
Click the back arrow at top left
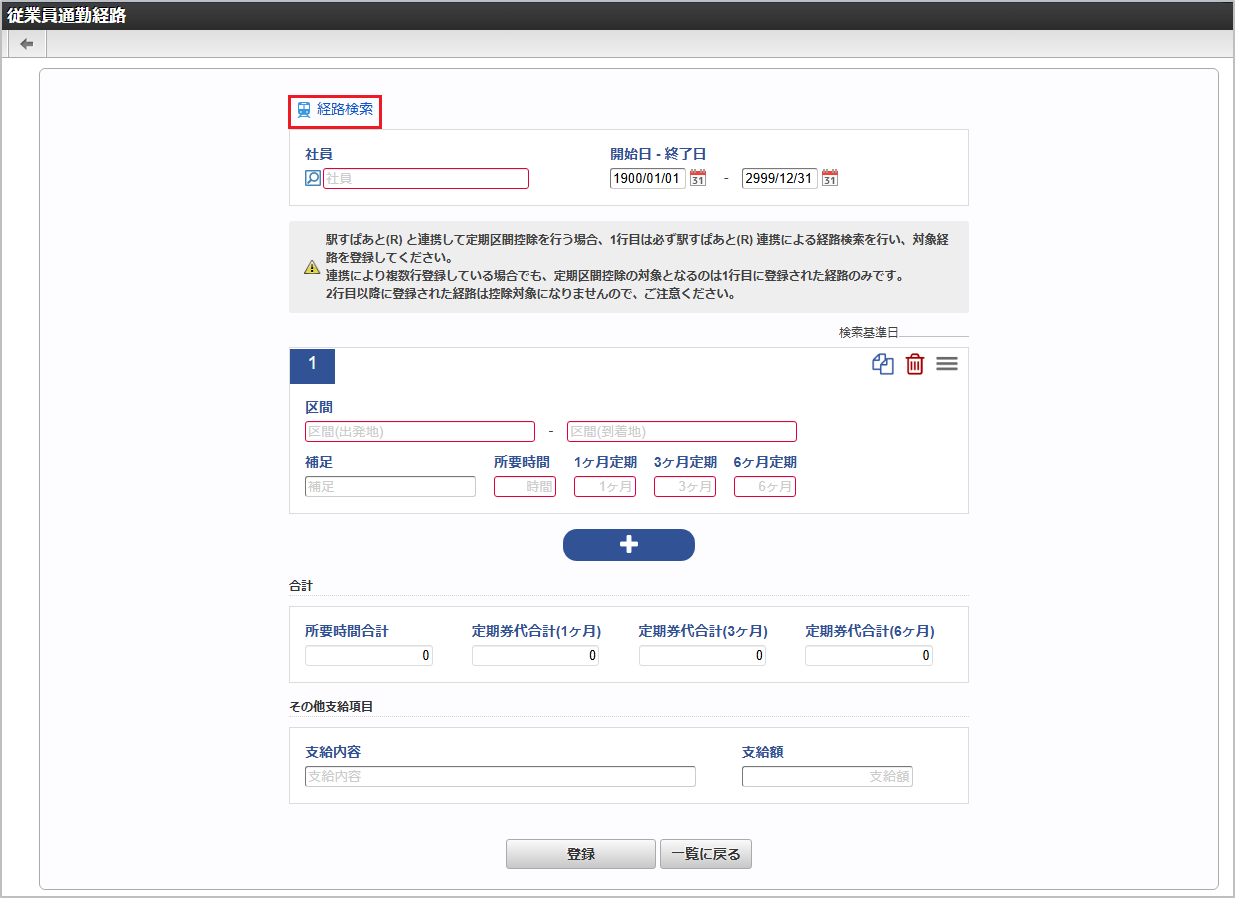point(25,43)
